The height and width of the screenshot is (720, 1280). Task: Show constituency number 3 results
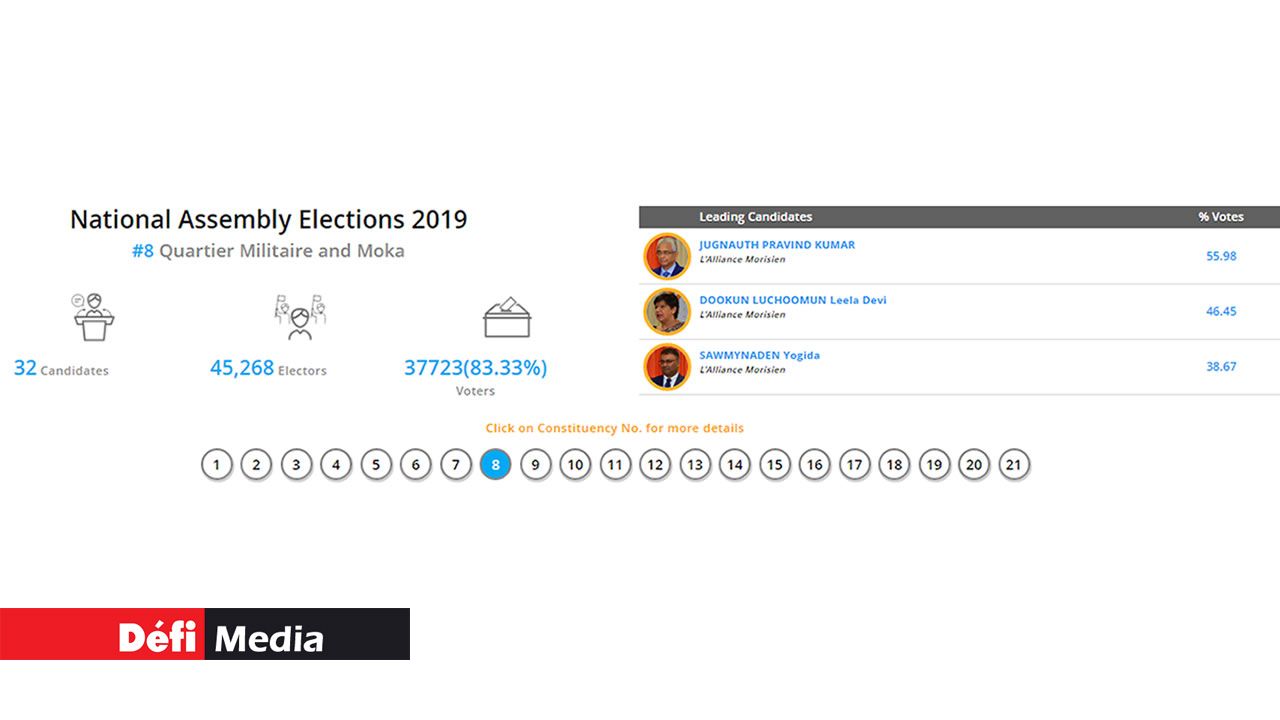point(296,465)
